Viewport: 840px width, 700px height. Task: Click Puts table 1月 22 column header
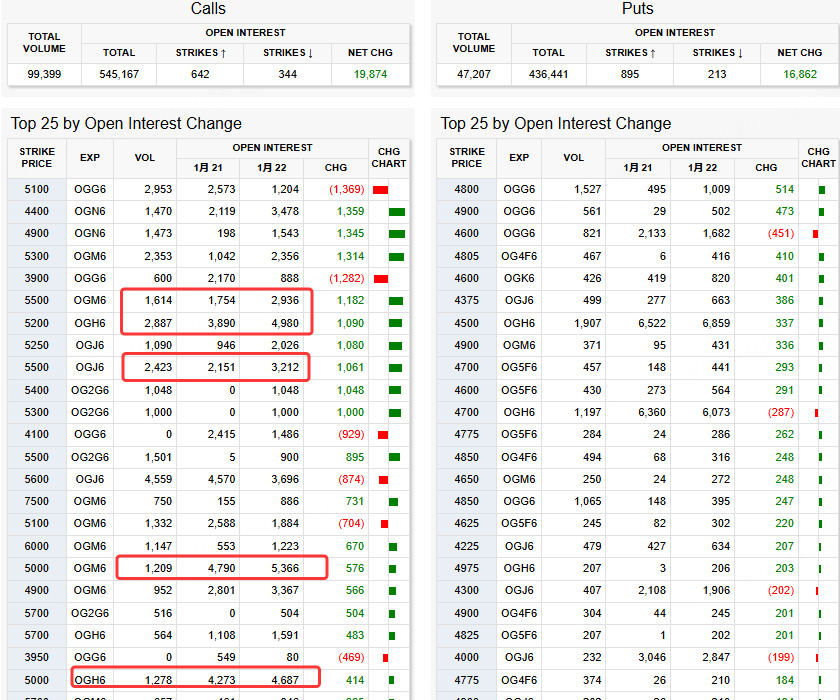point(702,168)
